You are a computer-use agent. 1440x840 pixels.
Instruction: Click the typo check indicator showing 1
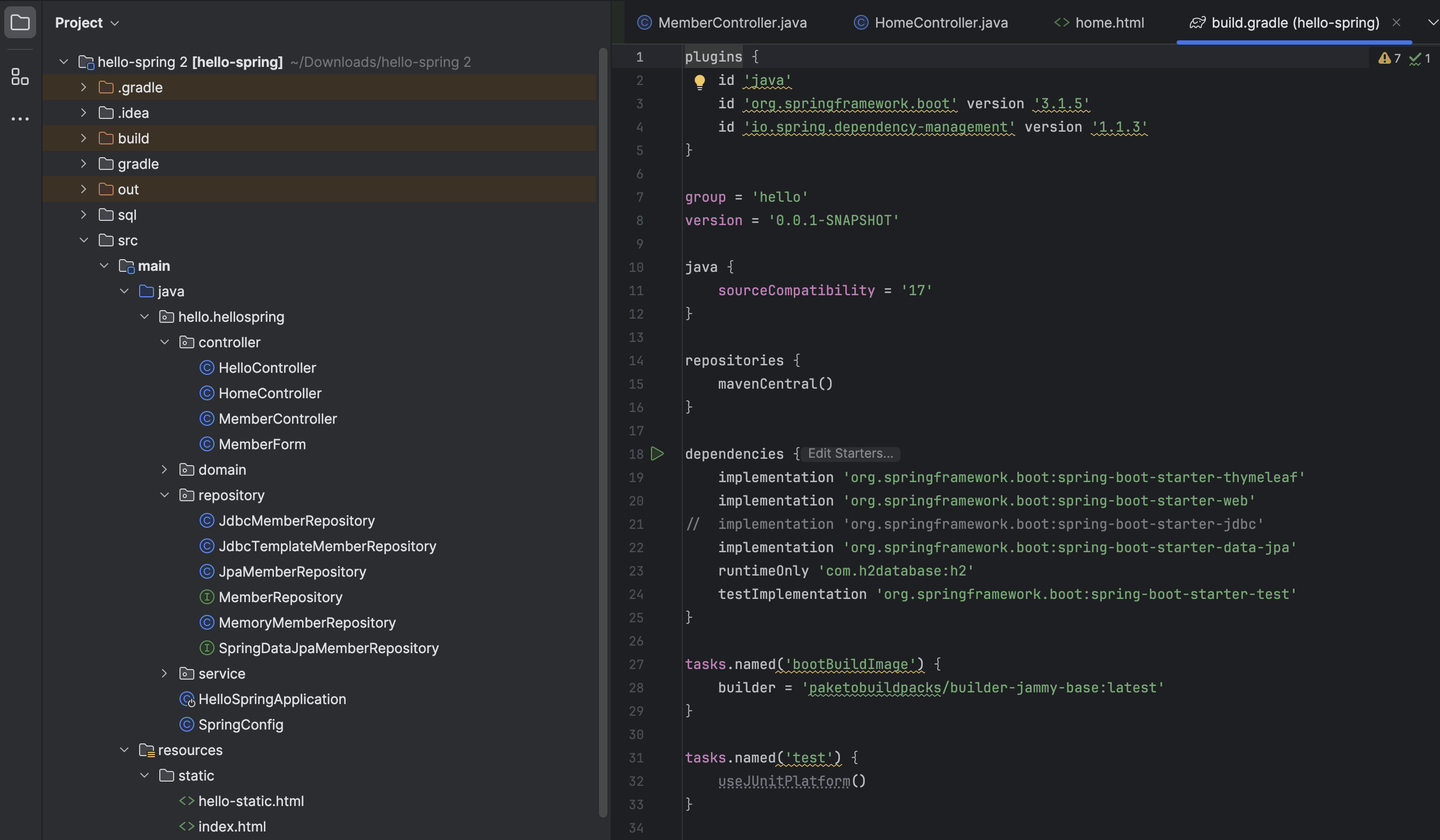click(x=1420, y=58)
